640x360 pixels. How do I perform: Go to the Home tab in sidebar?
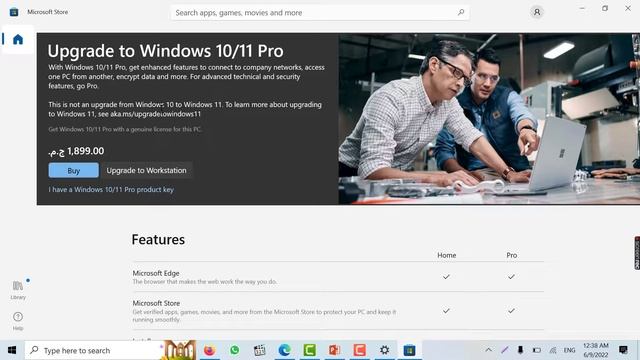click(x=18, y=39)
